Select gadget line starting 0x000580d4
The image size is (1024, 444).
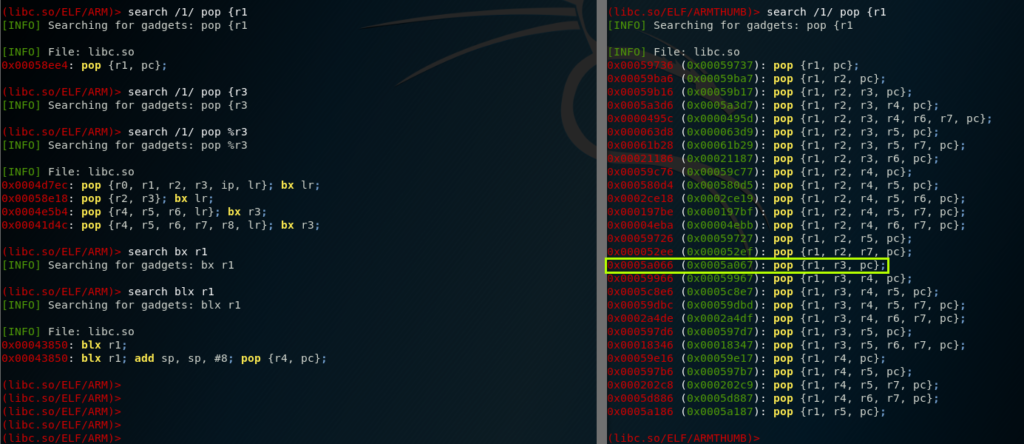[x=773, y=185]
